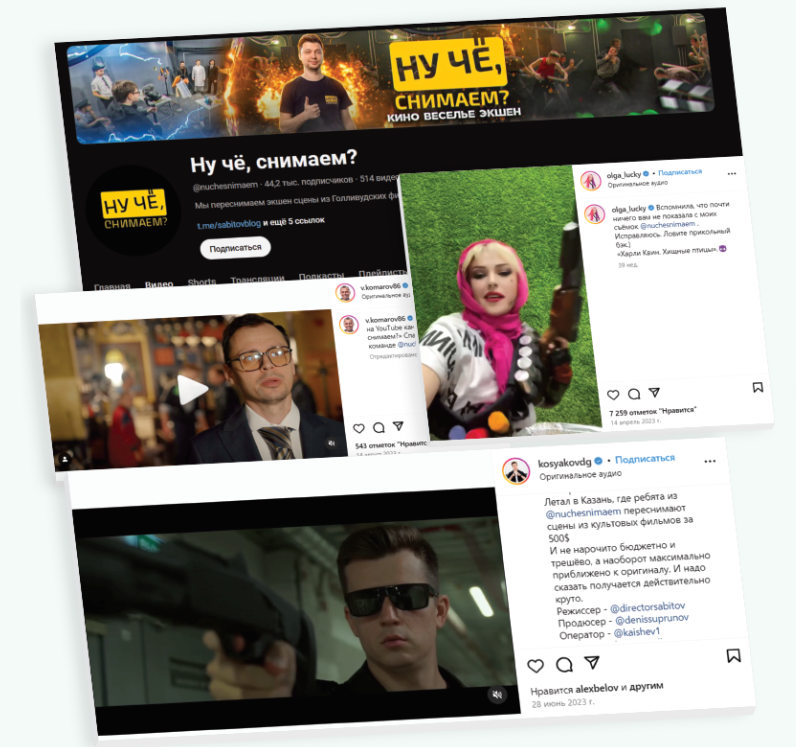Follow olga_lucky via Подписаться link

[x=680, y=172]
